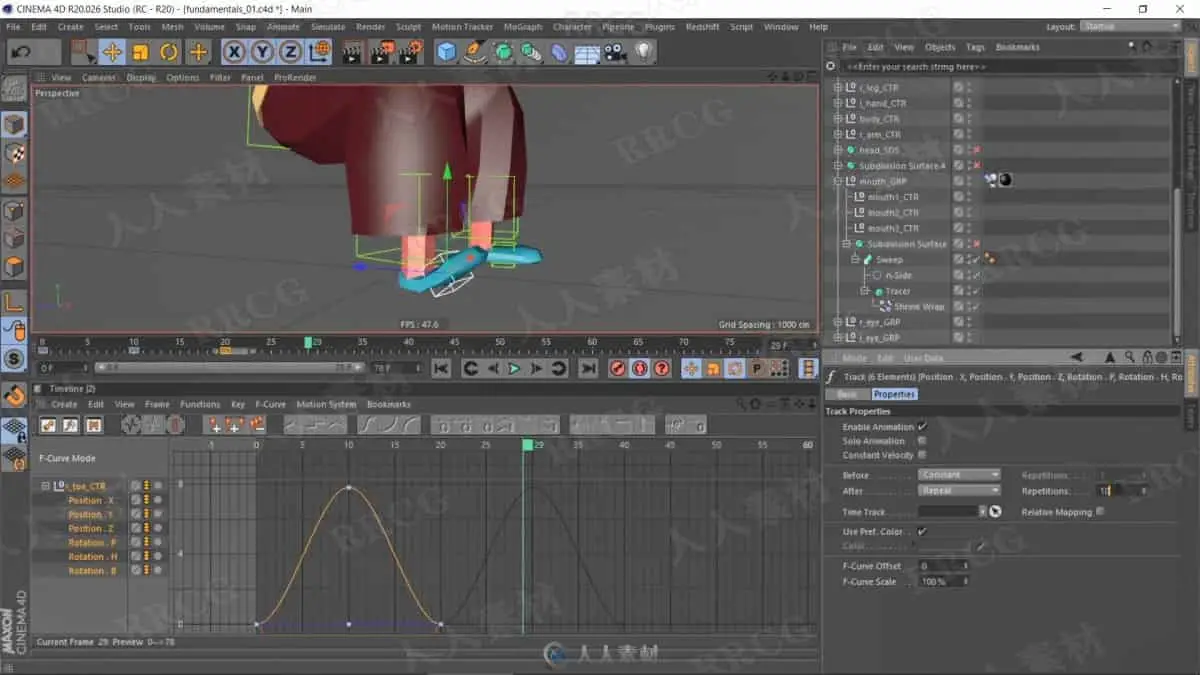Switch to the Basic tab in Attributes
The height and width of the screenshot is (675, 1200).
(x=847, y=394)
